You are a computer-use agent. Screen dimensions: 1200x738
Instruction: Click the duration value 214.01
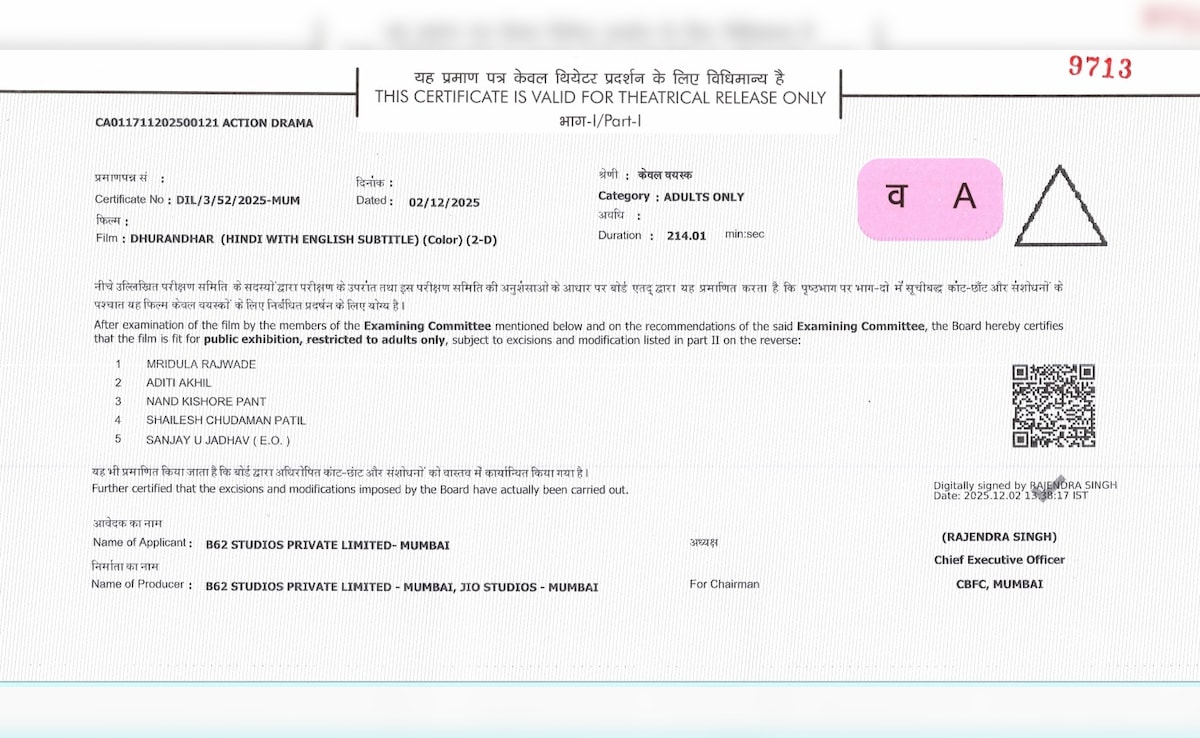click(686, 236)
